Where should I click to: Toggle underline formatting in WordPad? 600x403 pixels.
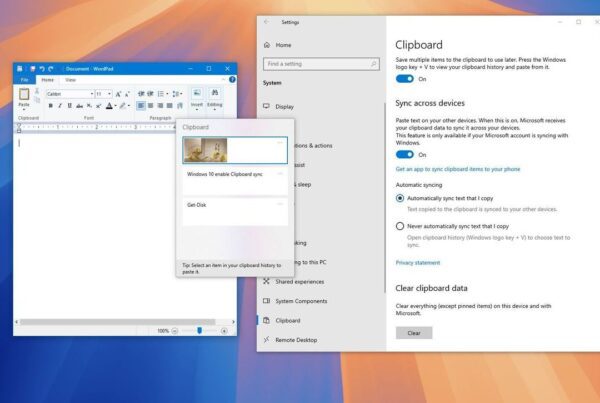[x=70, y=106]
